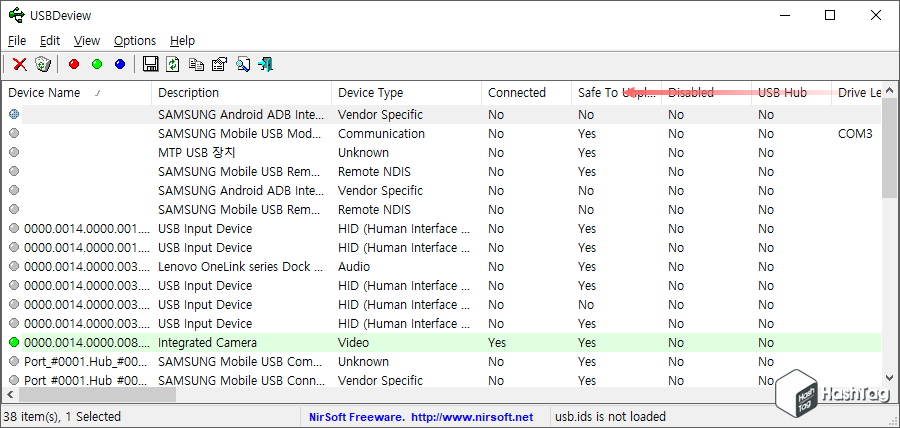Select the Lenovo OneLink series Dock row
Viewport: 900px width, 428px height.
coord(443,266)
